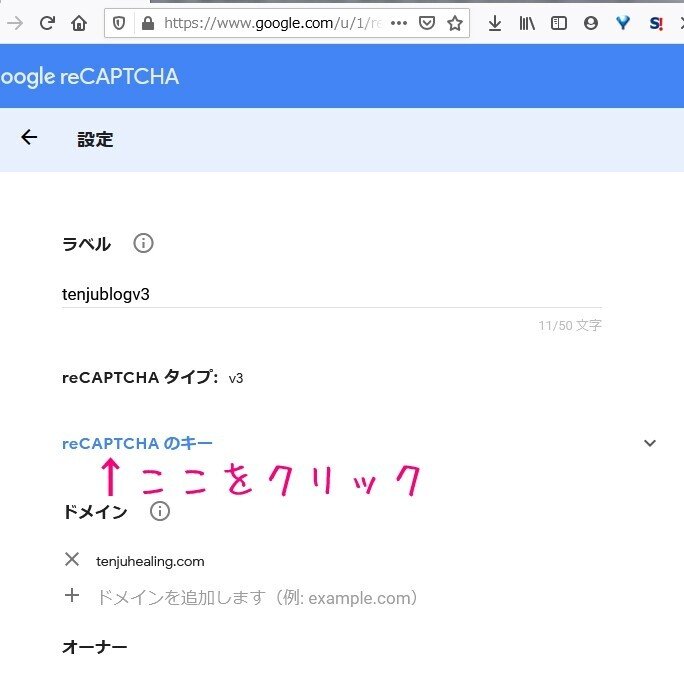The width and height of the screenshot is (684, 686).
Task: Click the v3 reCAPTCHA type value
Action: pyautogui.click(x=235, y=378)
